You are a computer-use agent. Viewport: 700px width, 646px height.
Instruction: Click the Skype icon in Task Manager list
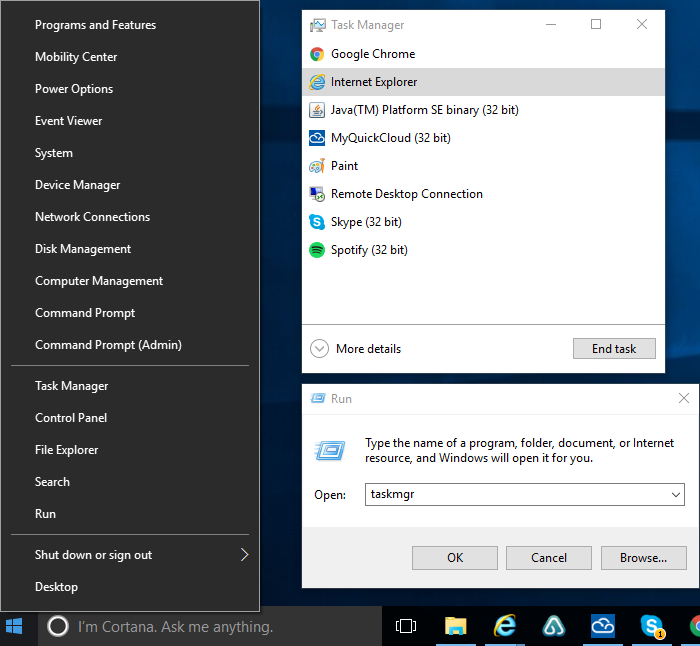(x=317, y=222)
